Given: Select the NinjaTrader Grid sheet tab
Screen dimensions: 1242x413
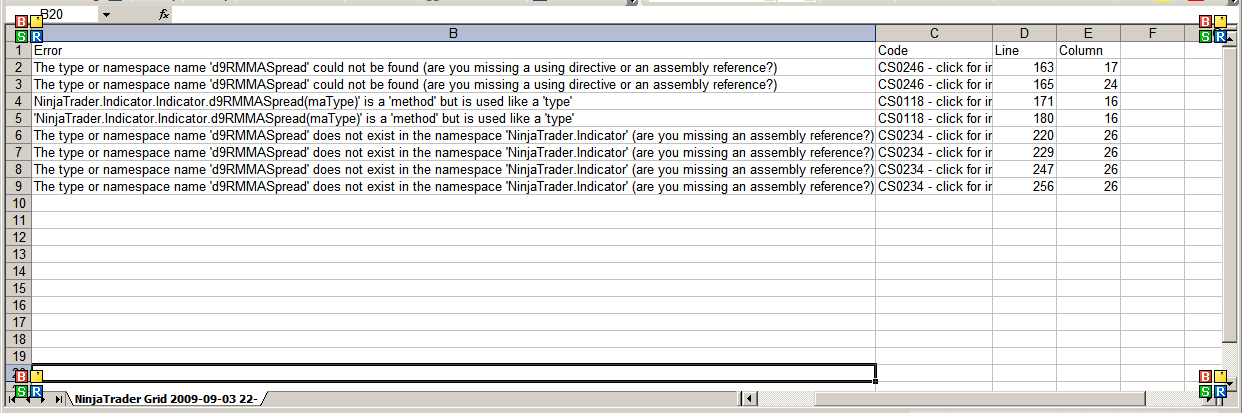Looking at the screenshot, I should [x=165, y=399].
